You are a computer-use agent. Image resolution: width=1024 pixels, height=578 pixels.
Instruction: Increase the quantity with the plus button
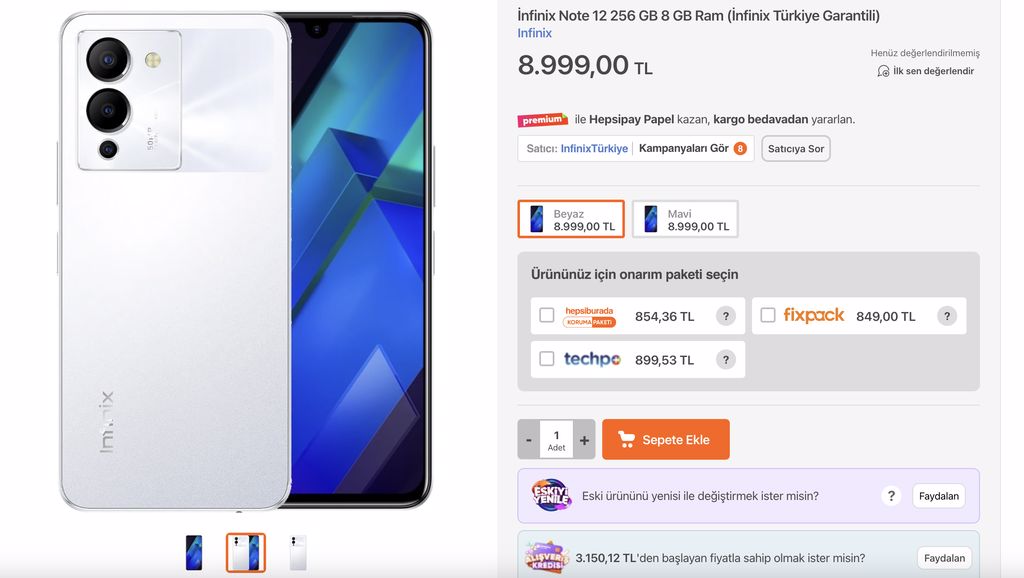coord(584,440)
